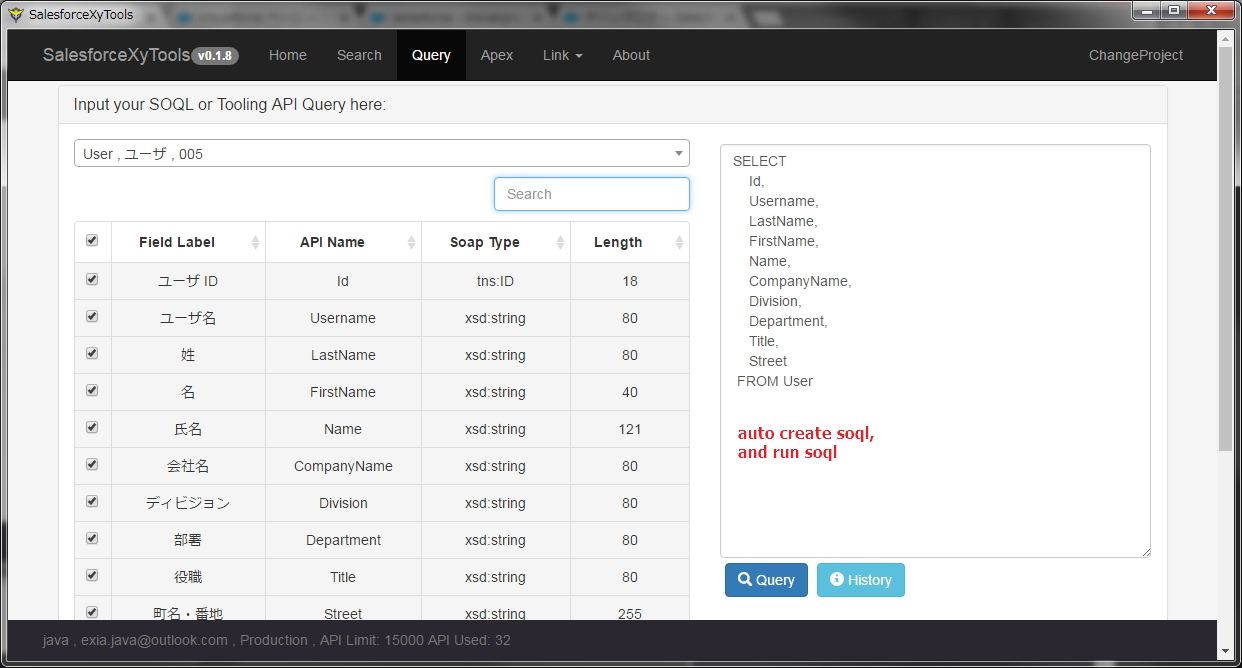Select the Query tab
1242x668 pixels.
point(431,55)
